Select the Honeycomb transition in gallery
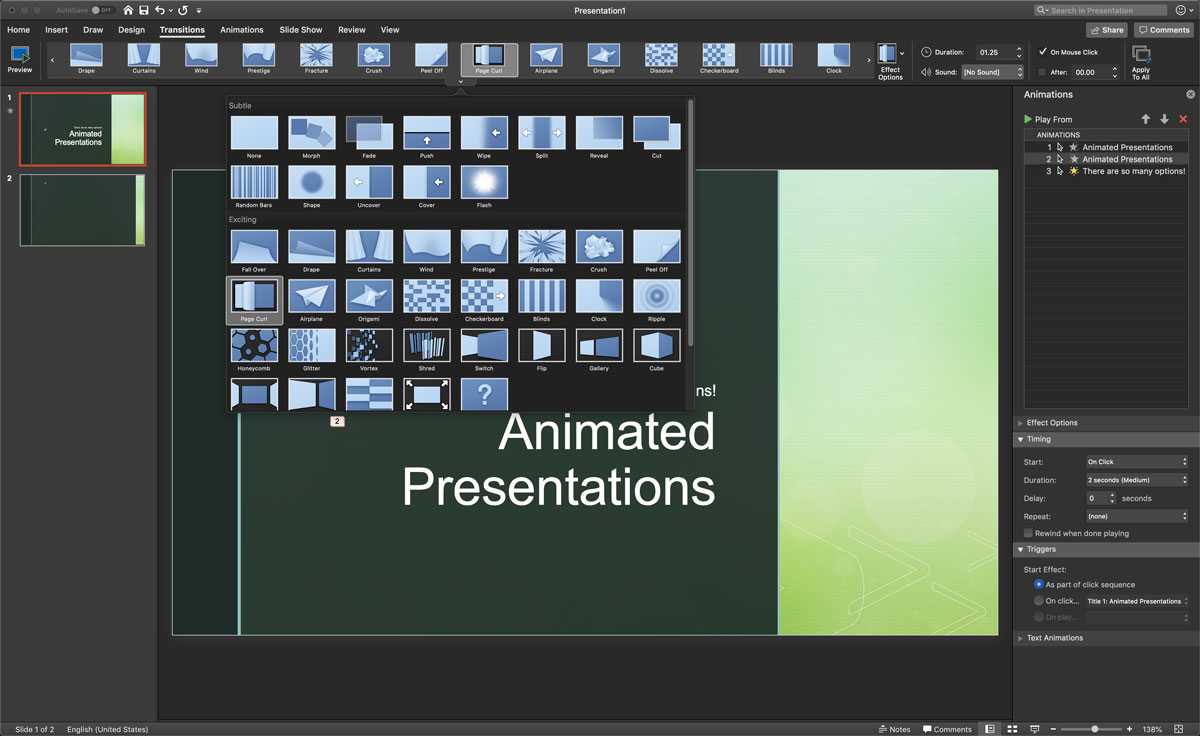The width and height of the screenshot is (1200, 736). (x=254, y=345)
